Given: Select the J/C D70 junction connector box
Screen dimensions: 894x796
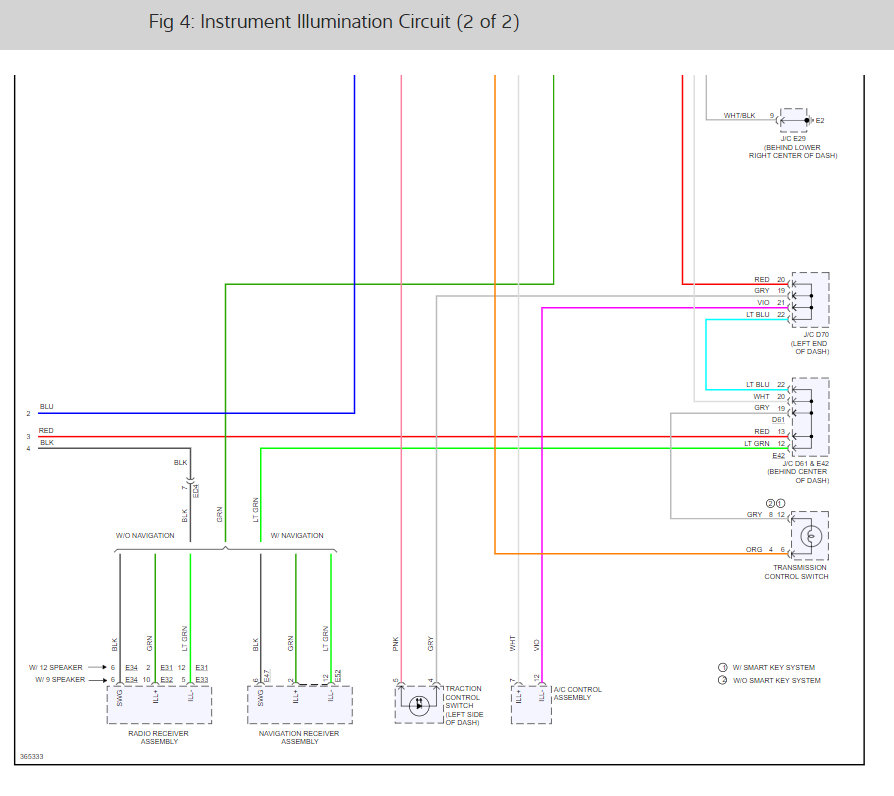Looking at the screenshot, I should pyautogui.click(x=810, y=299).
